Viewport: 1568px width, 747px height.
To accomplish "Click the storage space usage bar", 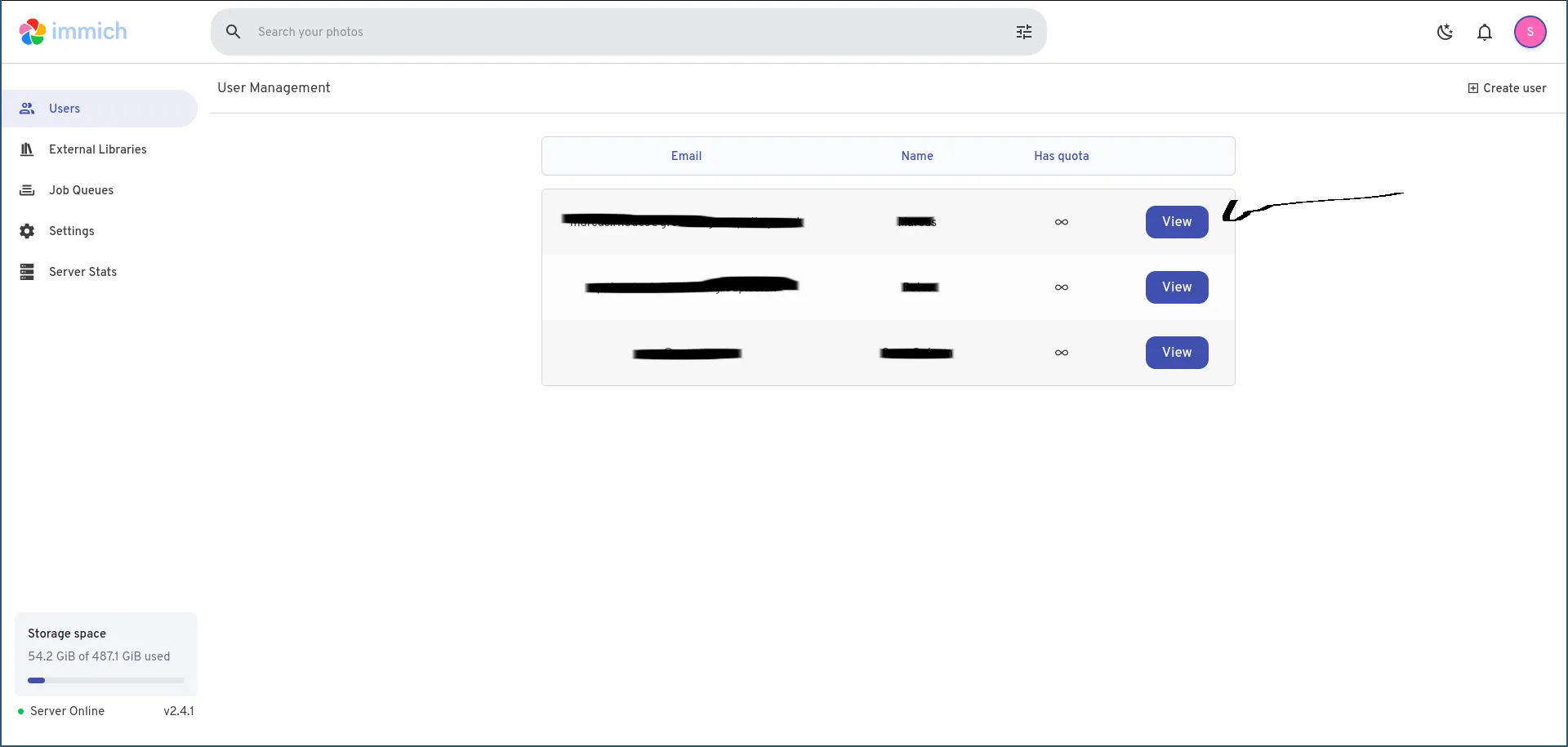I will tap(105, 679).
